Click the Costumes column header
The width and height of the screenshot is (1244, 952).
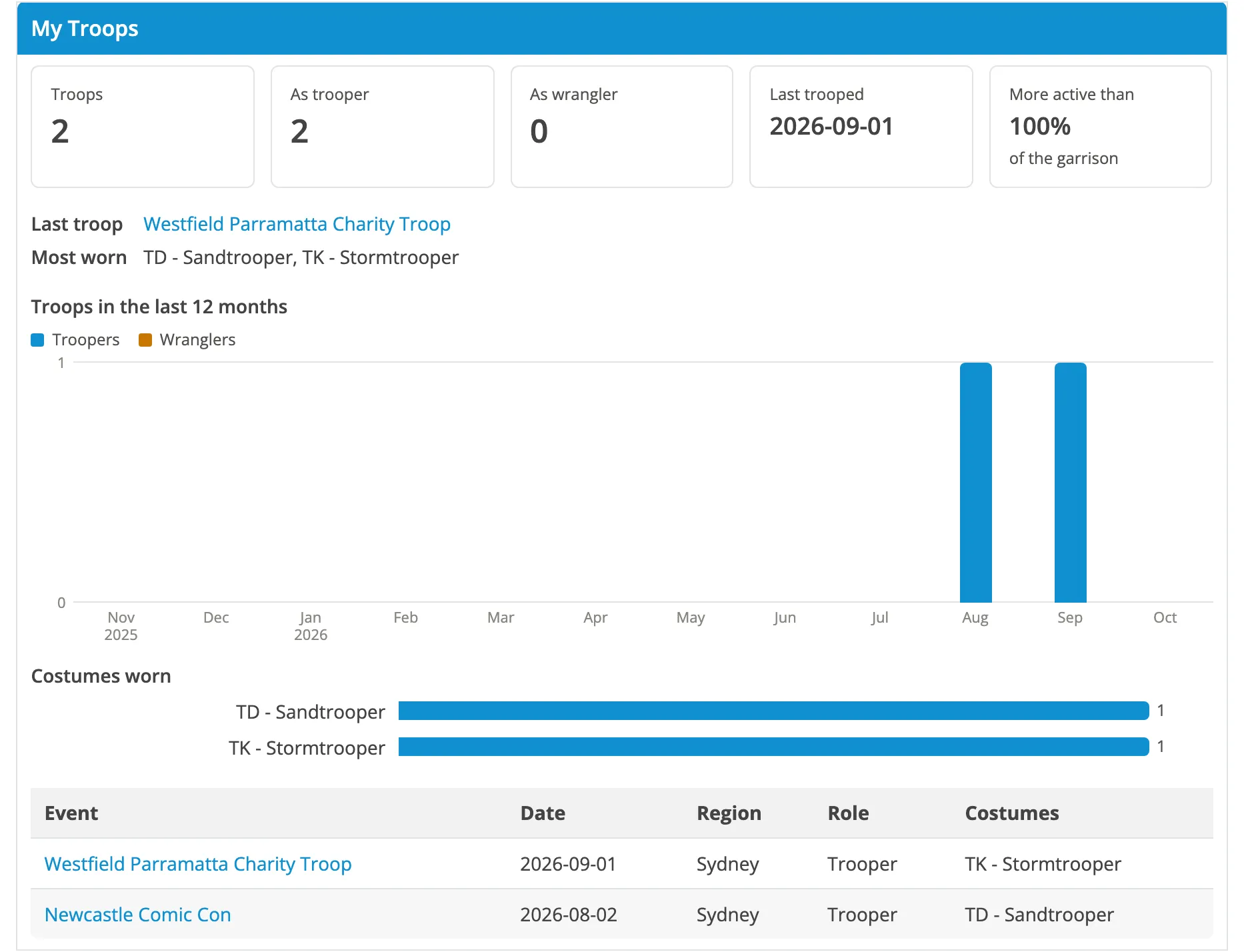(x=1012, y=813)
